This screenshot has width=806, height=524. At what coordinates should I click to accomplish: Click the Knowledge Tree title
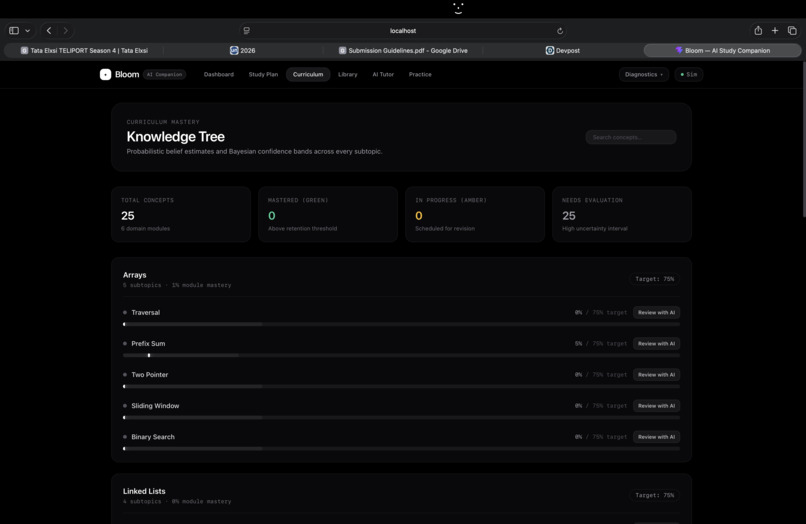click(x=176, y=137)
